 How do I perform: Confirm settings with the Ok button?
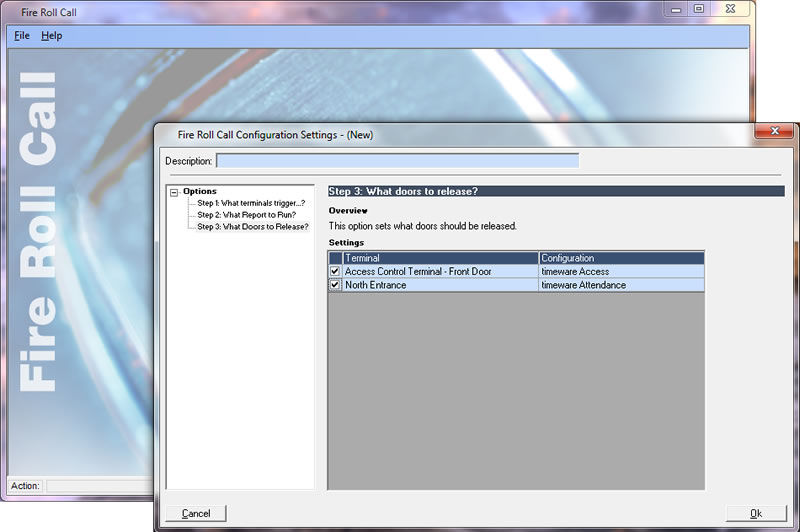coord(756,513)
